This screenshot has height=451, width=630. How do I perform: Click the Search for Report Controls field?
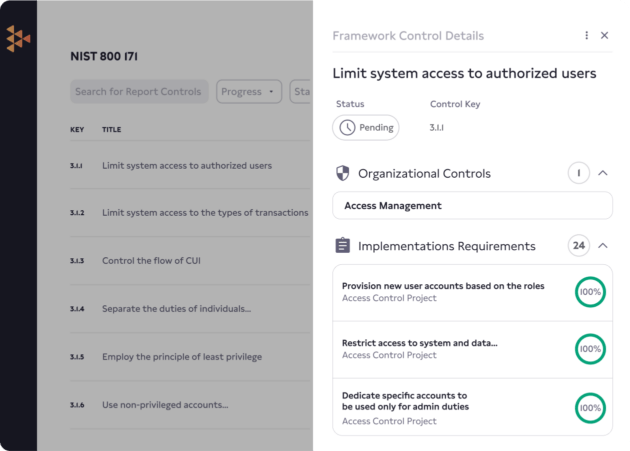click(x=139, y=92)
